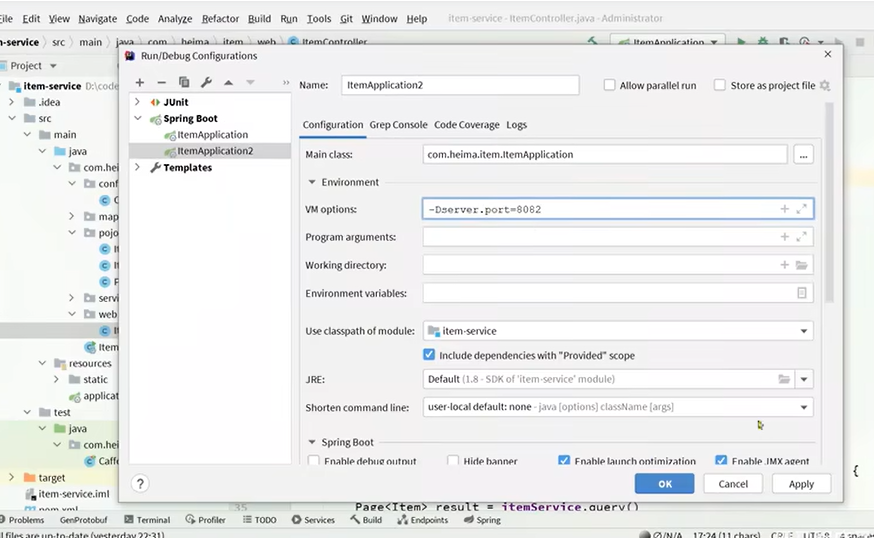The width and height of the screenshot is (874, 538).
Task: Open the help question mark button
Action: click(140, 484)
